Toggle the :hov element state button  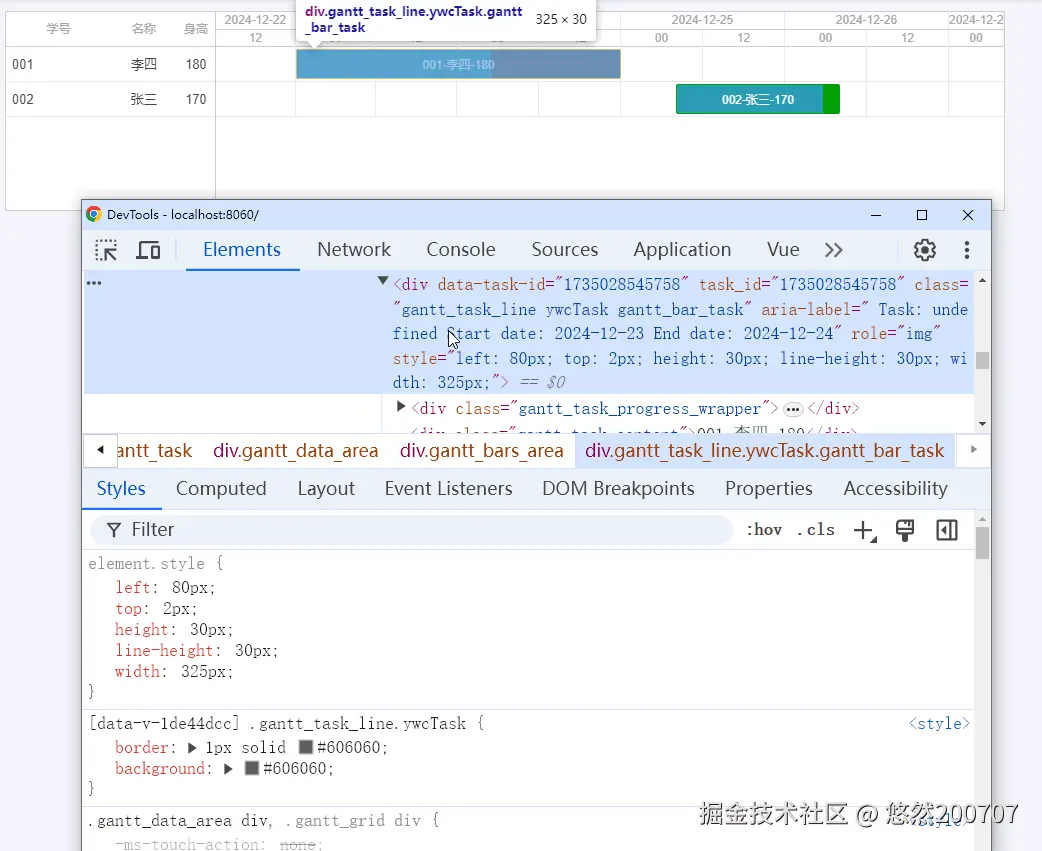764,529
